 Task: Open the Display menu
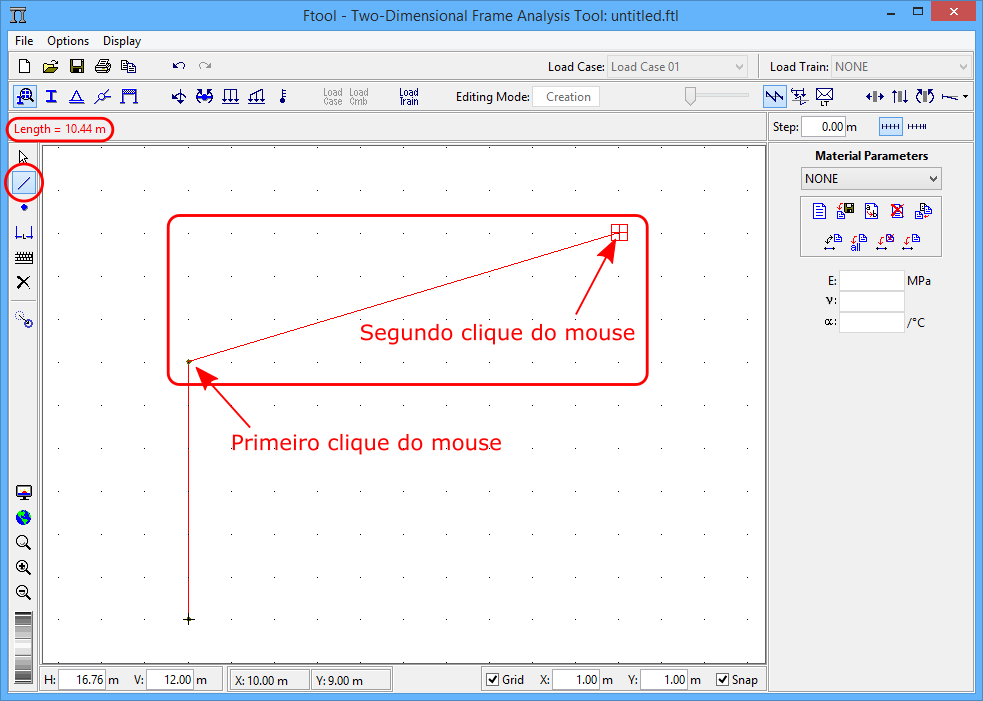pyautogui.click(x=121, y=41)
